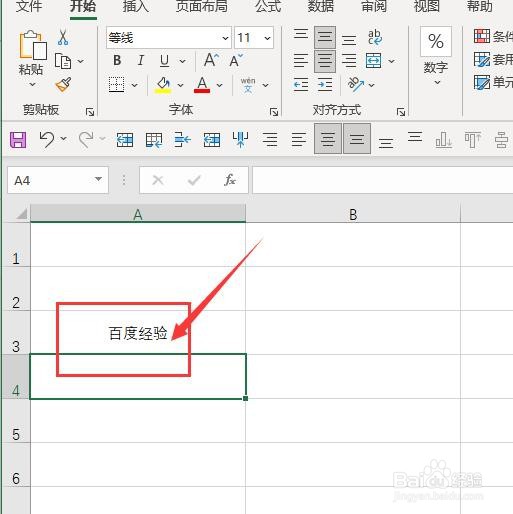
Task: Switch to the 审阅 tab
Action: [374, 6]
